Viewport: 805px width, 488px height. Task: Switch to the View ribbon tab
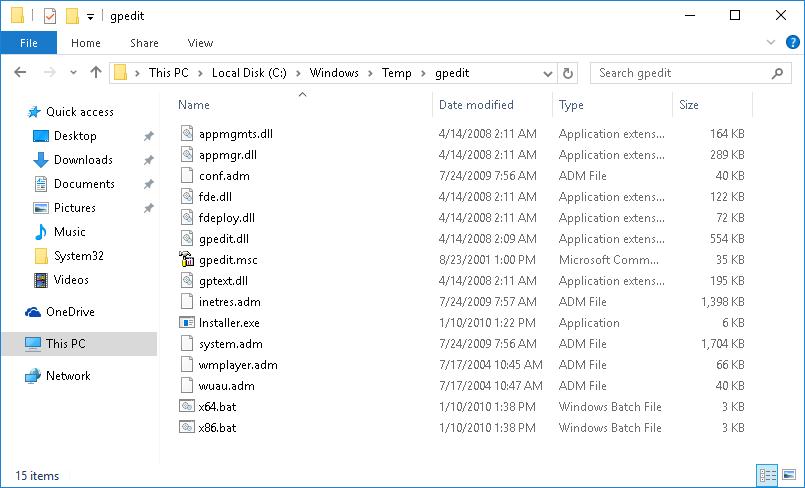200,43
